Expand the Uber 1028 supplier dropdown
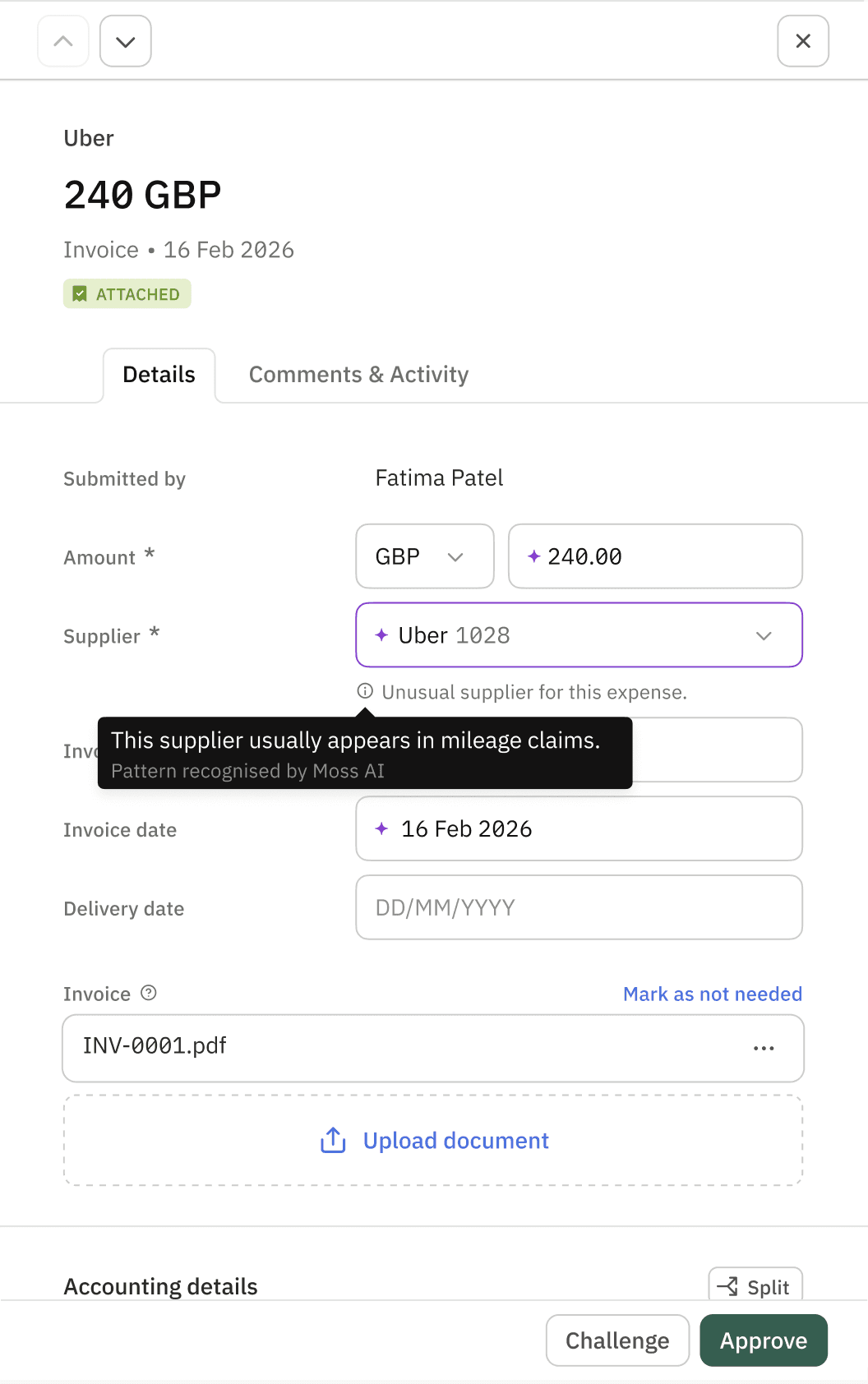868x1384 pixels. pyautogui.click(x=764, y=635)
